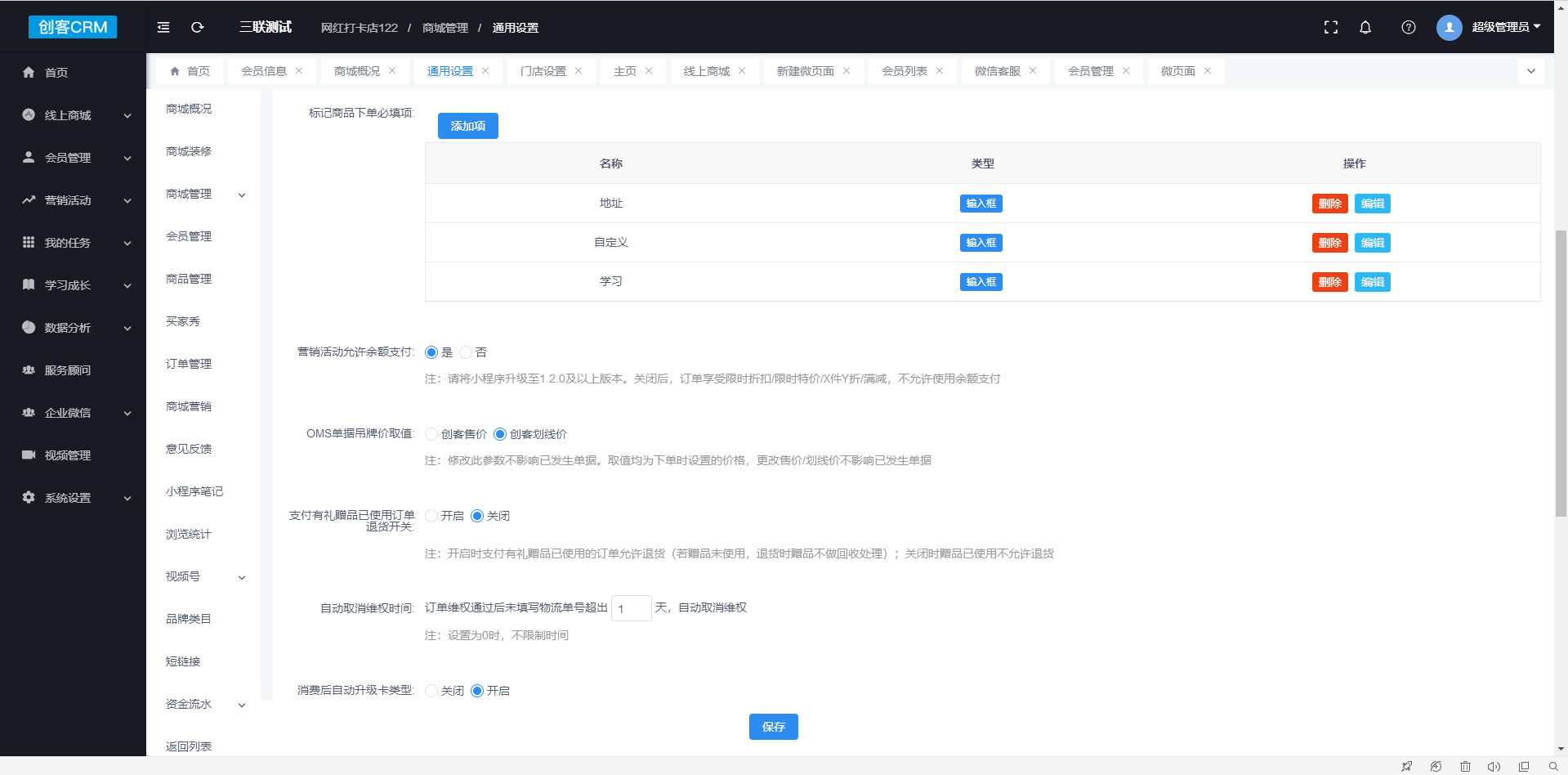Click the 服务顾问 sidebar icon
Screen dimensions: 1568x775
29,370
